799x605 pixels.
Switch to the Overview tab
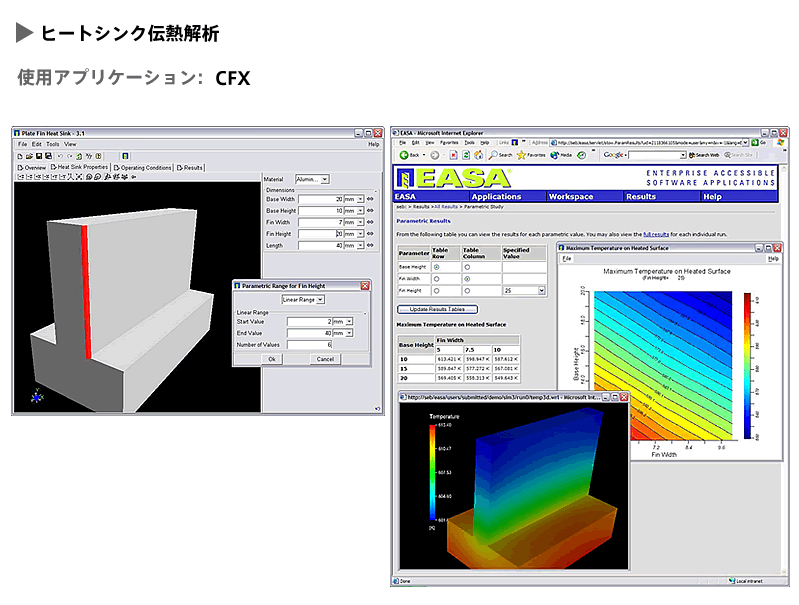point(32,167)
